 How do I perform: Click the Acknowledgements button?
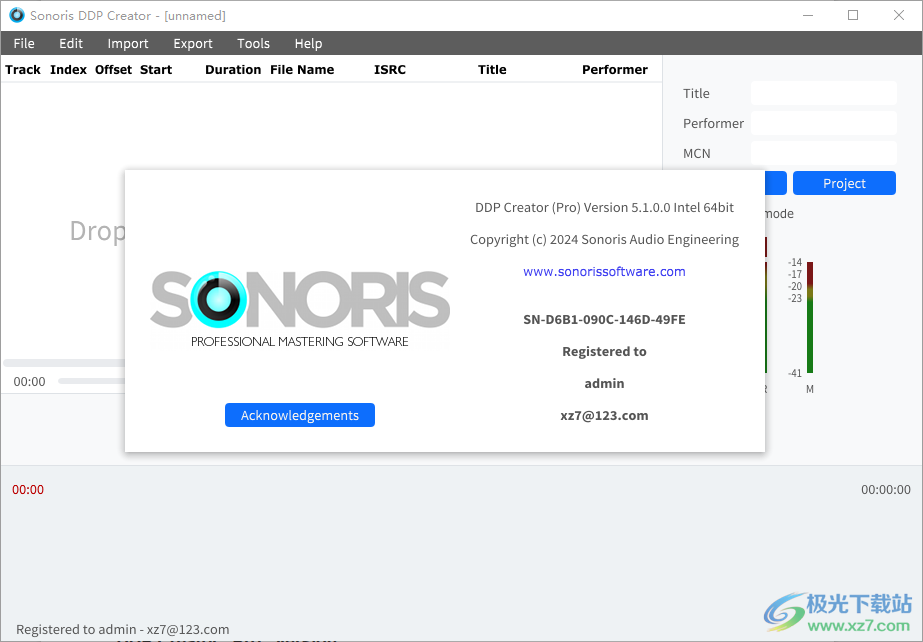[299, 414]
